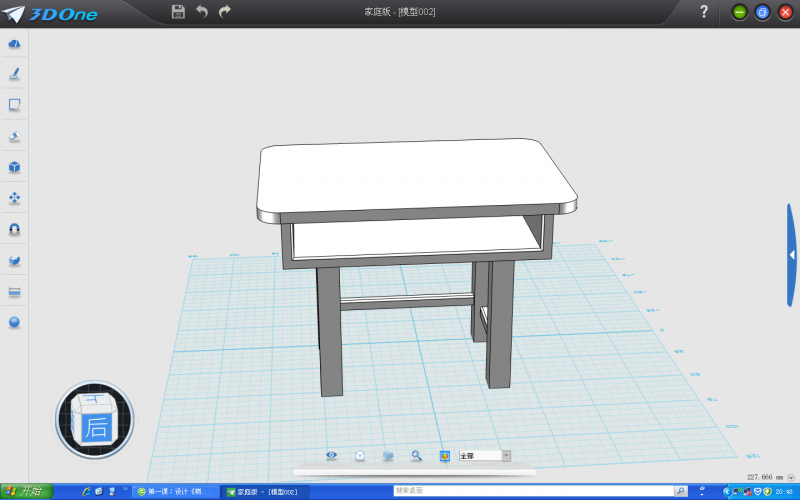This screenshot has width=800, height=500.
Task: Click the view navigation cube's 后 face
Action: 95,427
